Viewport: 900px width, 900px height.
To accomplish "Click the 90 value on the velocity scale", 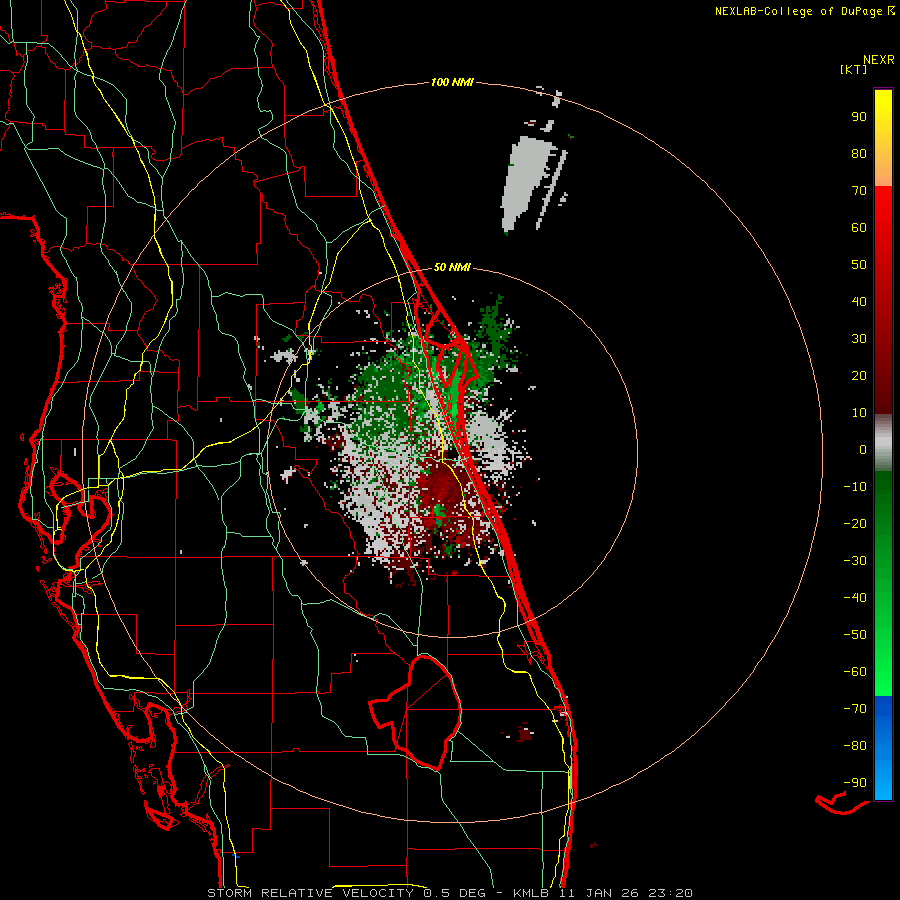I will pos(859,117).
